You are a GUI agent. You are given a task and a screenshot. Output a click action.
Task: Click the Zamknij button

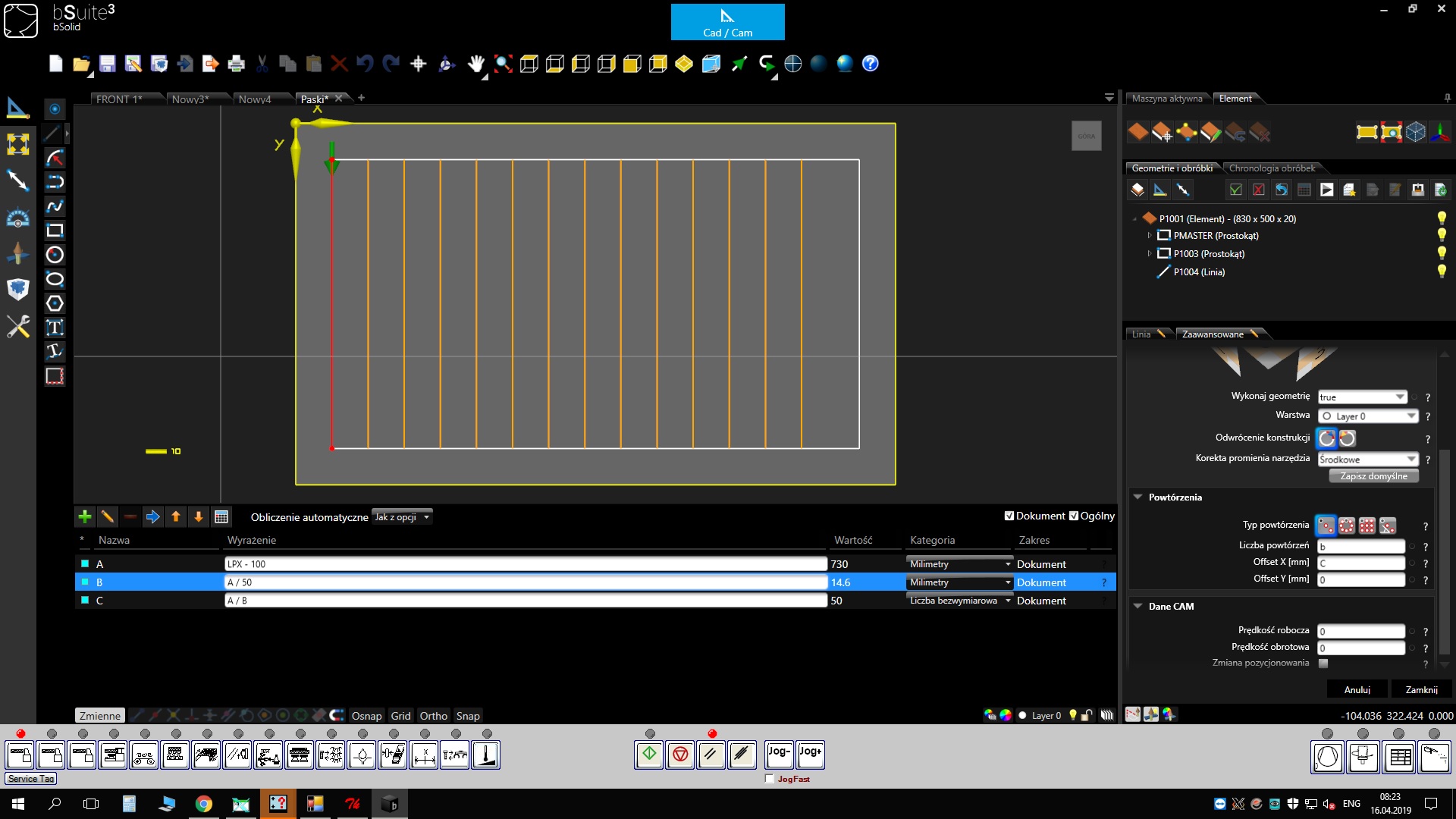[x=1421, y=690]
